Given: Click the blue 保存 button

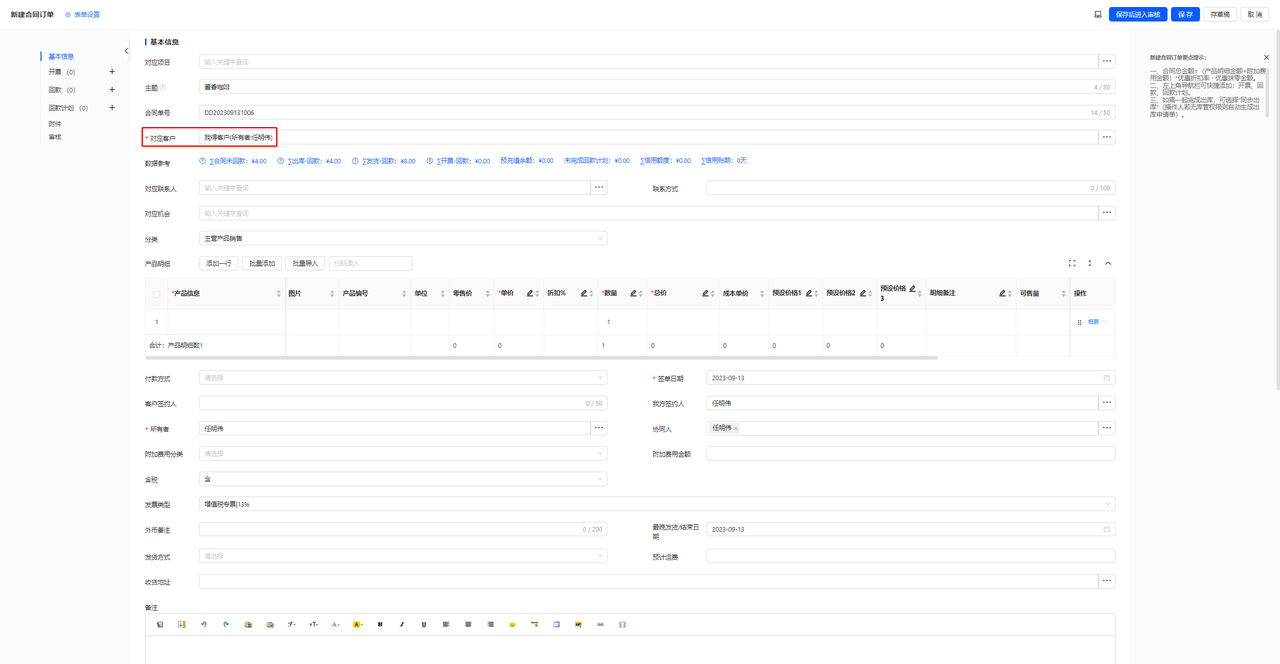Looking at the screenshot, I should [x=1185, y=15].
